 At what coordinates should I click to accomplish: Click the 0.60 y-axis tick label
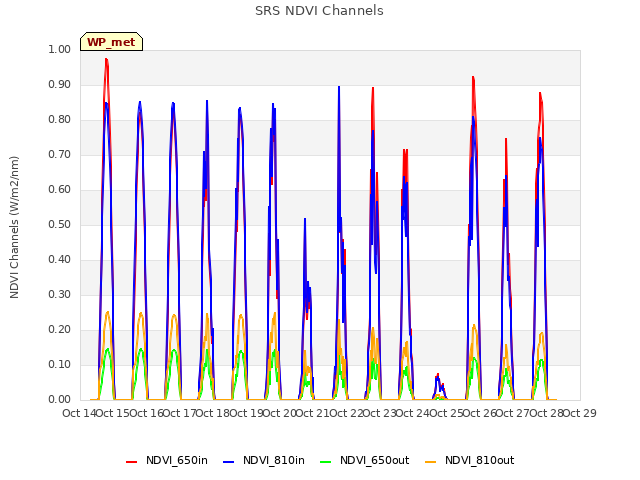pyautogui.click(x=60, y=189)
